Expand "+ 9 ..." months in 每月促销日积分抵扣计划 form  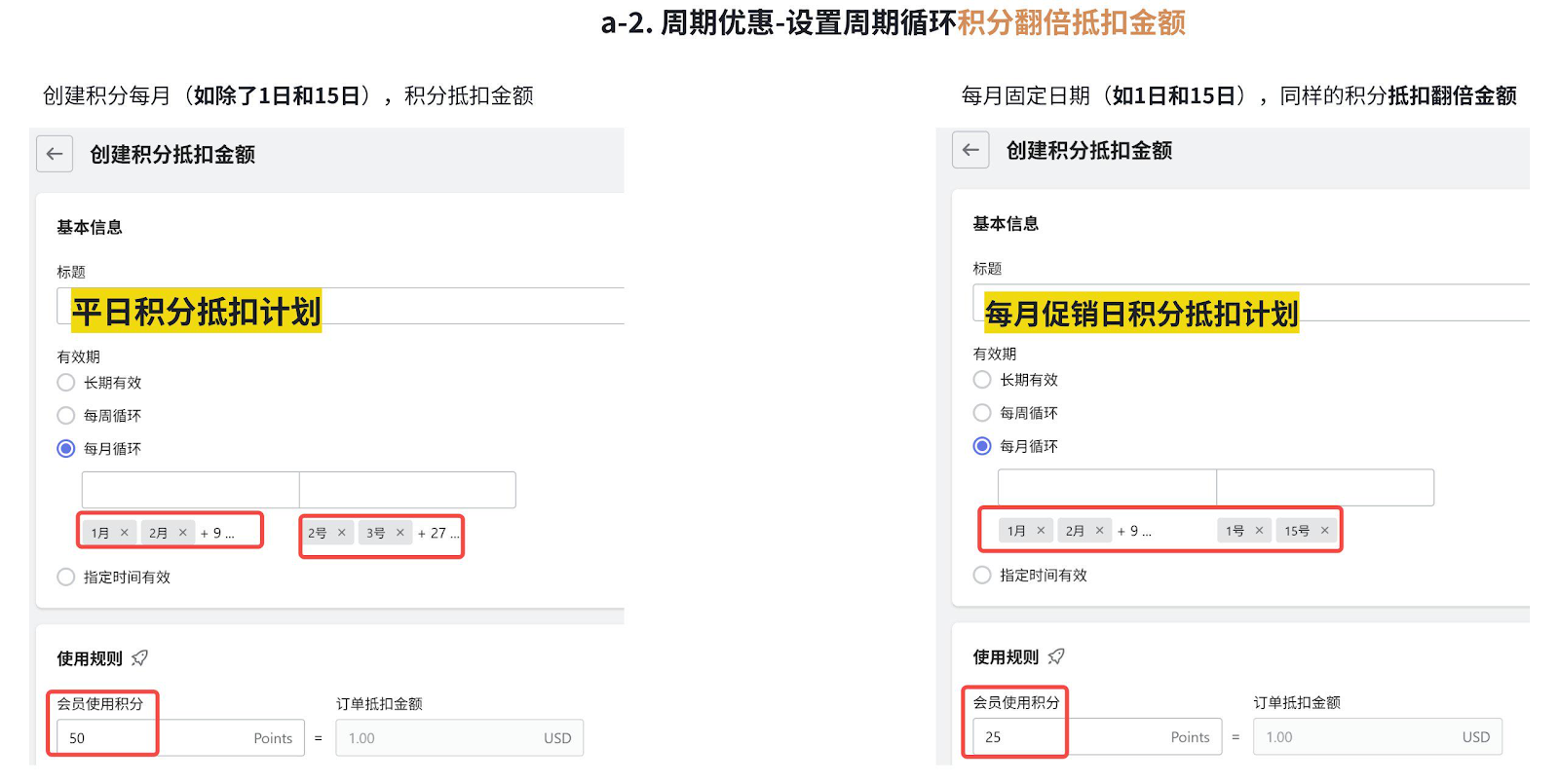point(1134,531)
